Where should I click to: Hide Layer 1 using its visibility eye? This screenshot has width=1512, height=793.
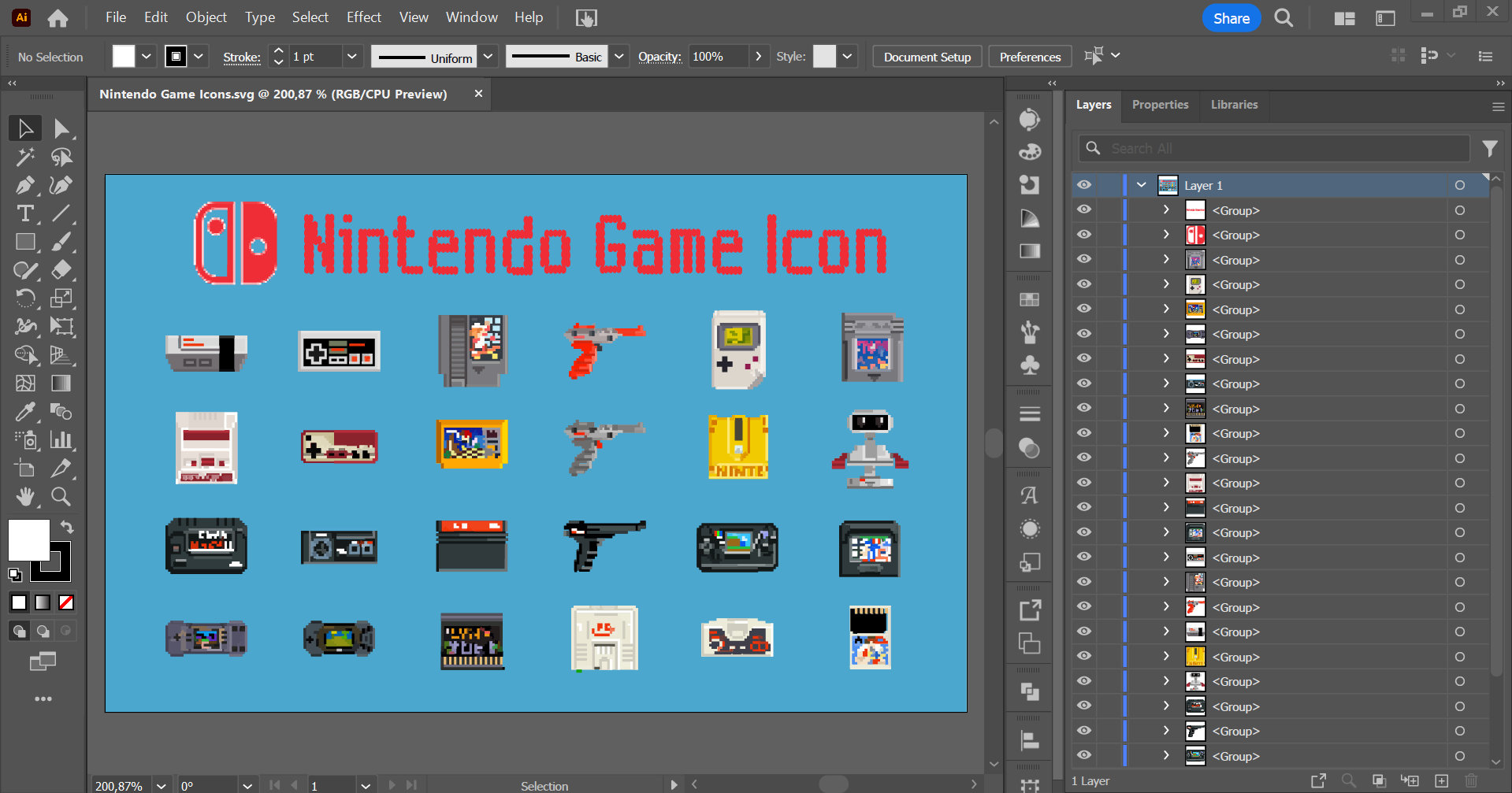click(1084, 185)
